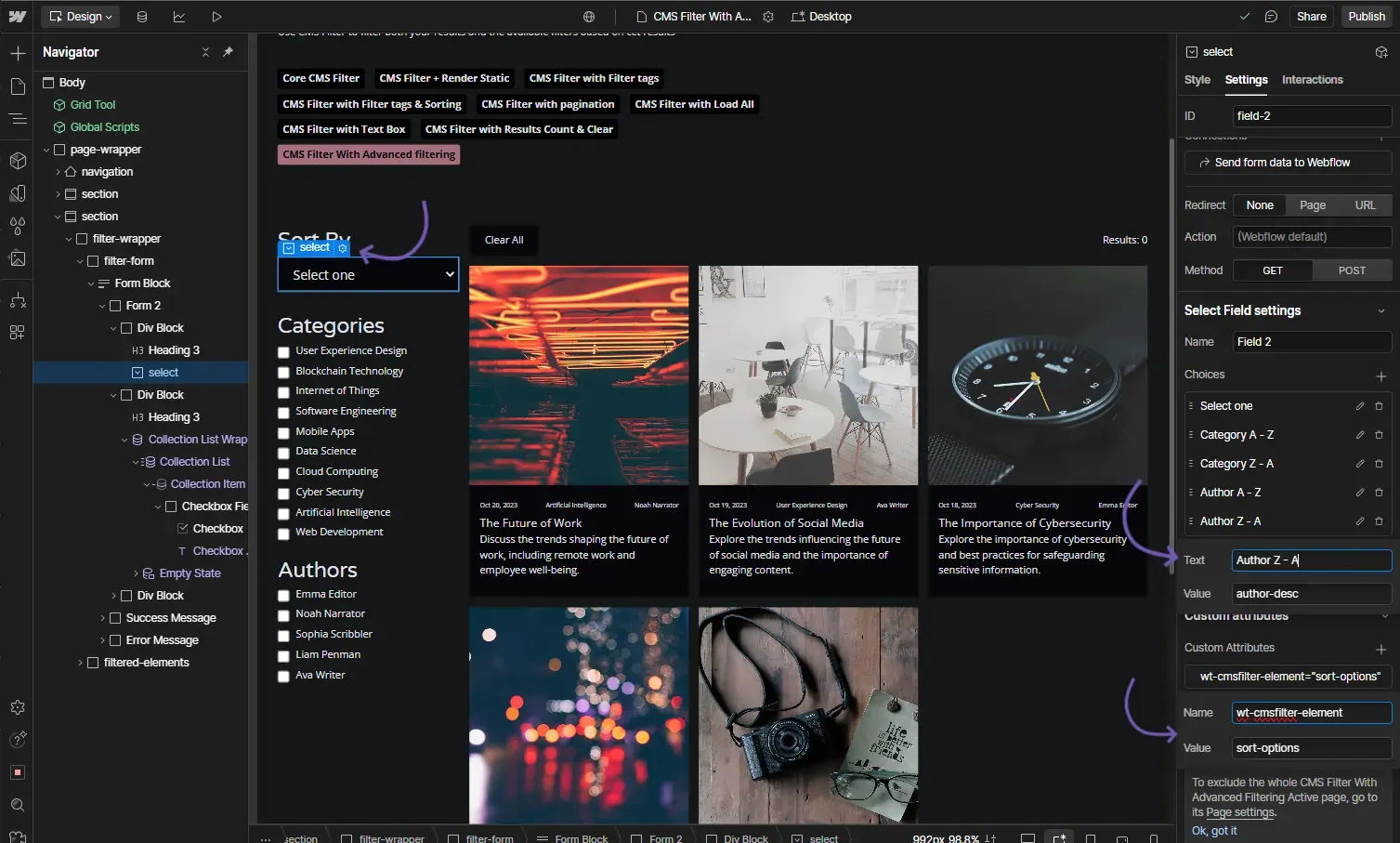
Task: Open page settings gear beside the page name
Action: point(768,17)
